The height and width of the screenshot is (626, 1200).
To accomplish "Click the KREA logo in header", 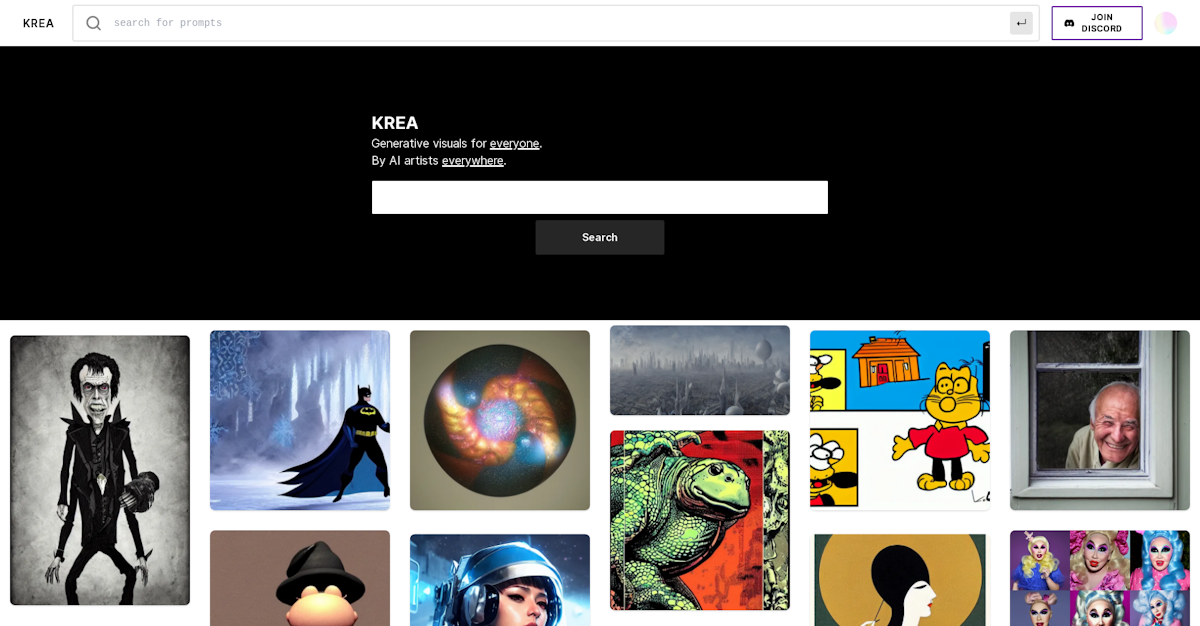I will (x=38, y=23).
